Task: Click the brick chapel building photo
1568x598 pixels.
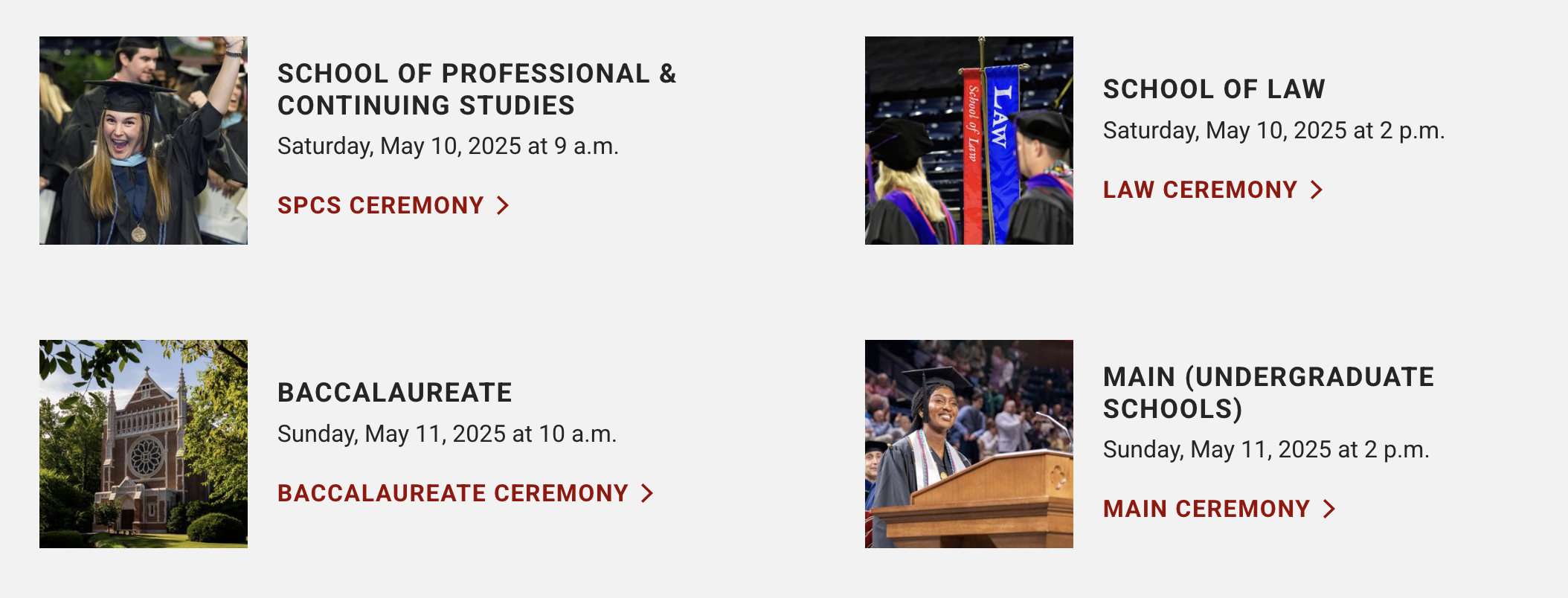Action: [144, 444]
